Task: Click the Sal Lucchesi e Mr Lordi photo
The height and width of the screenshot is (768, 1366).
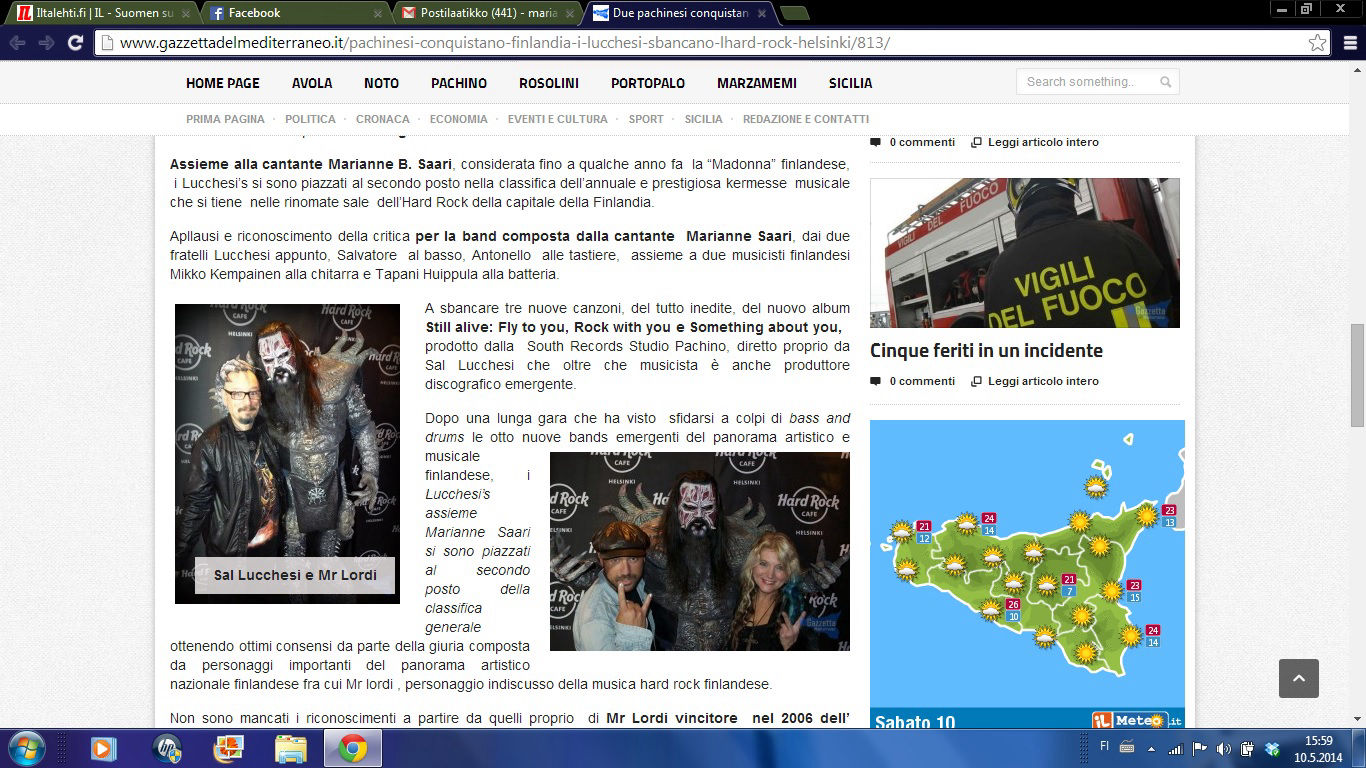Action: 287,453
